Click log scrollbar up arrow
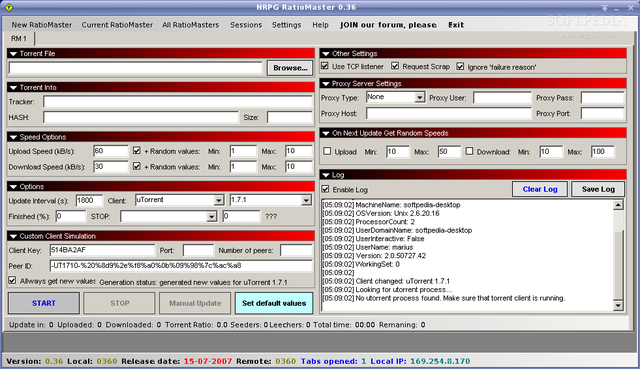 click(x=618, y=205)
